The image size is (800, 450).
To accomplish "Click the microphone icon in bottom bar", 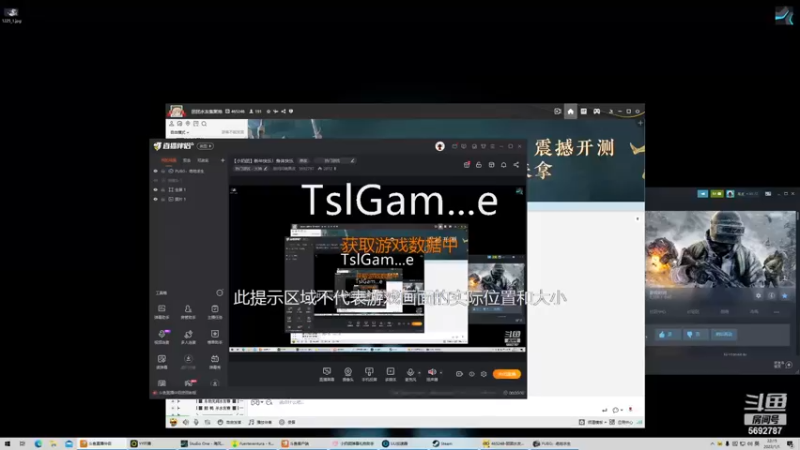I will (x=410, y=373).
